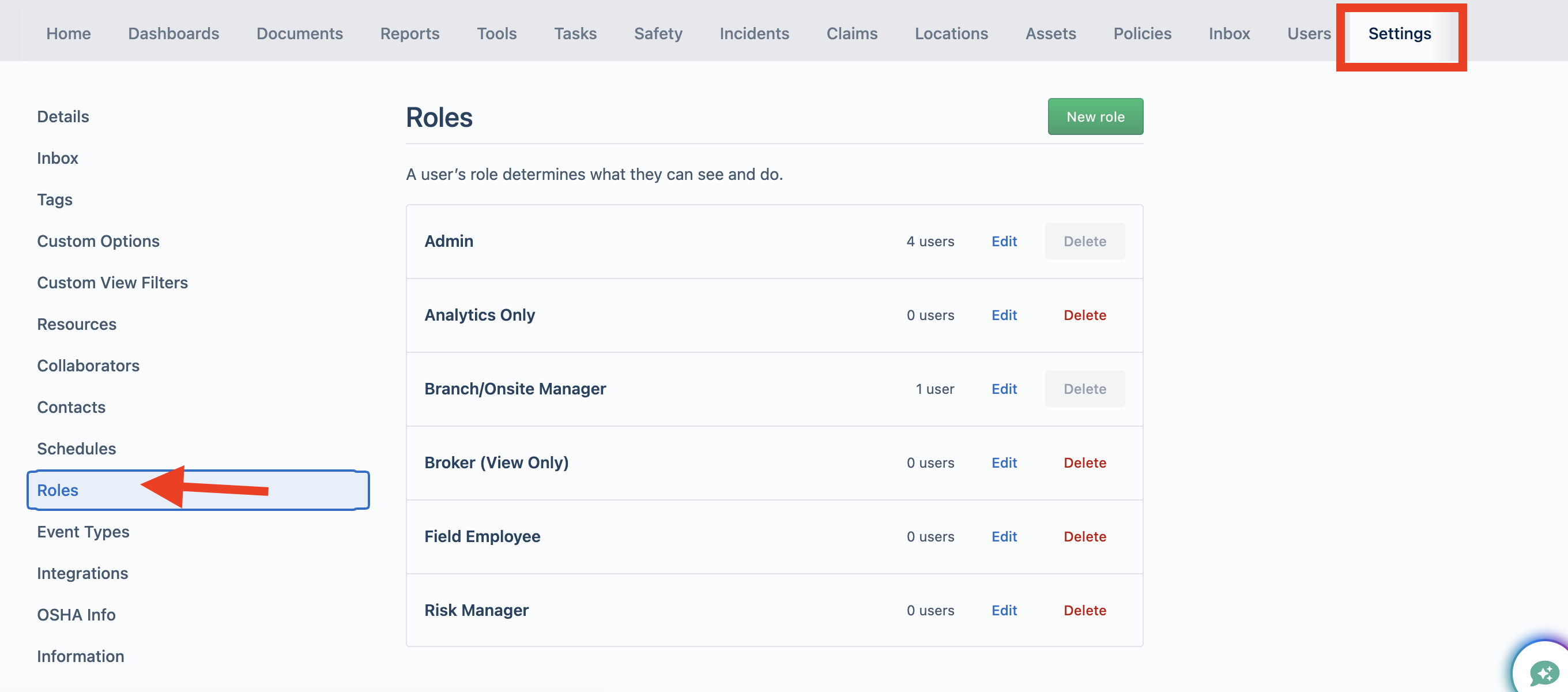Open Custom Options settings
This screenshot has height=692, width=1568.
(98, 240)
